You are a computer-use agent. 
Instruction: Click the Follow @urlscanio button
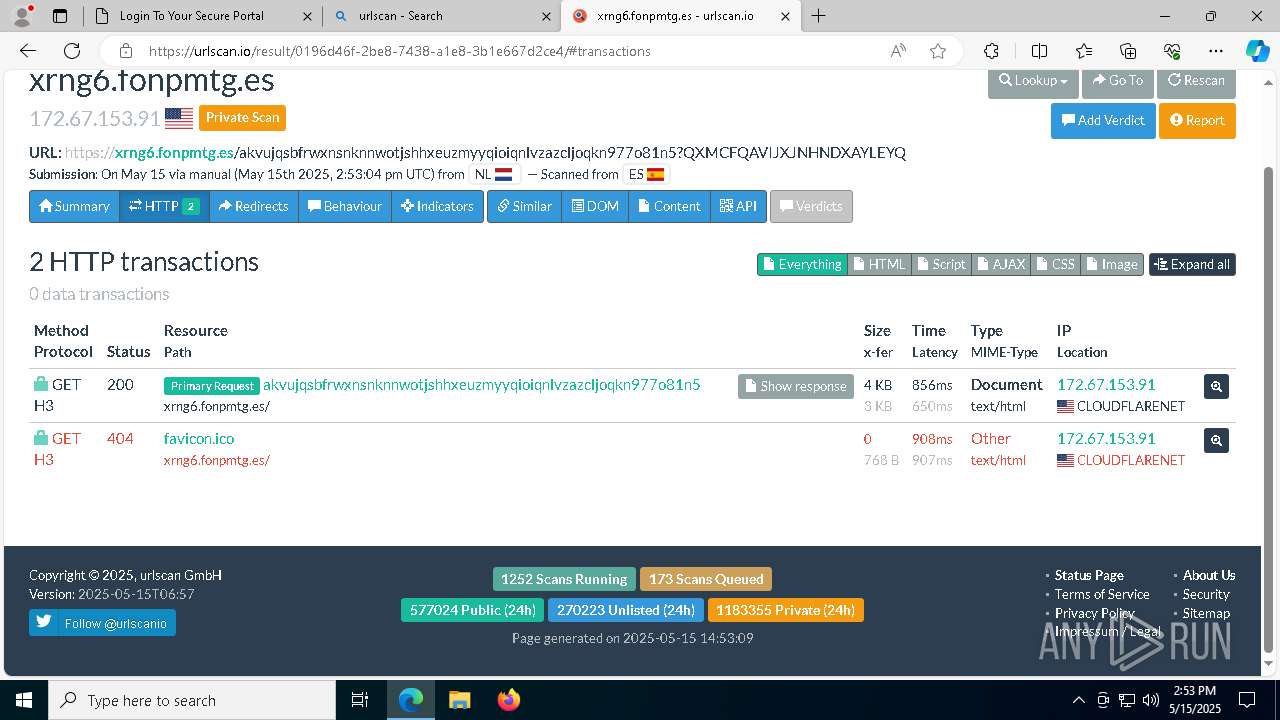[x=102, y=623]
